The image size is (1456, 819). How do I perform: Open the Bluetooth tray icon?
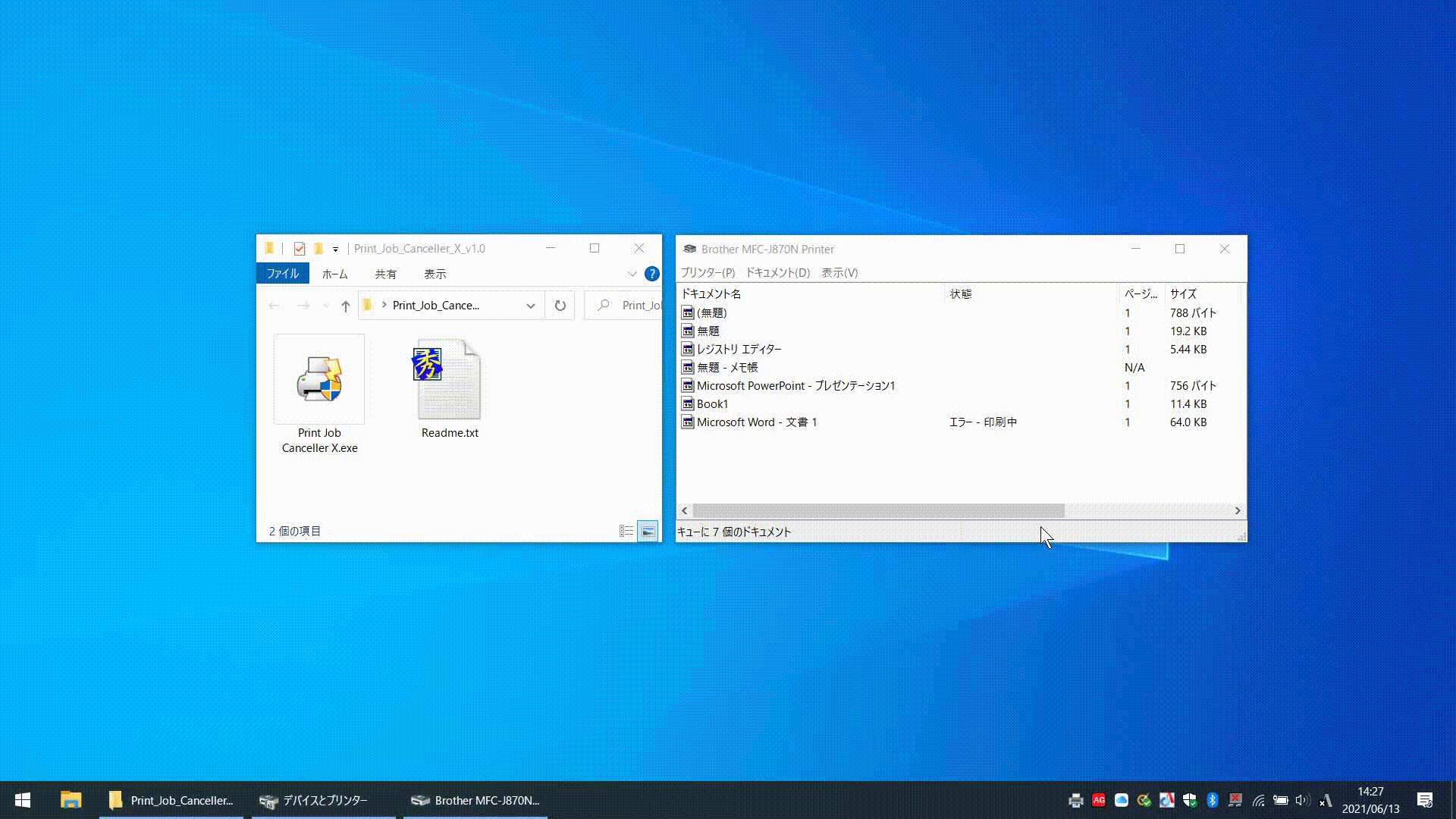coord(1212,800)
